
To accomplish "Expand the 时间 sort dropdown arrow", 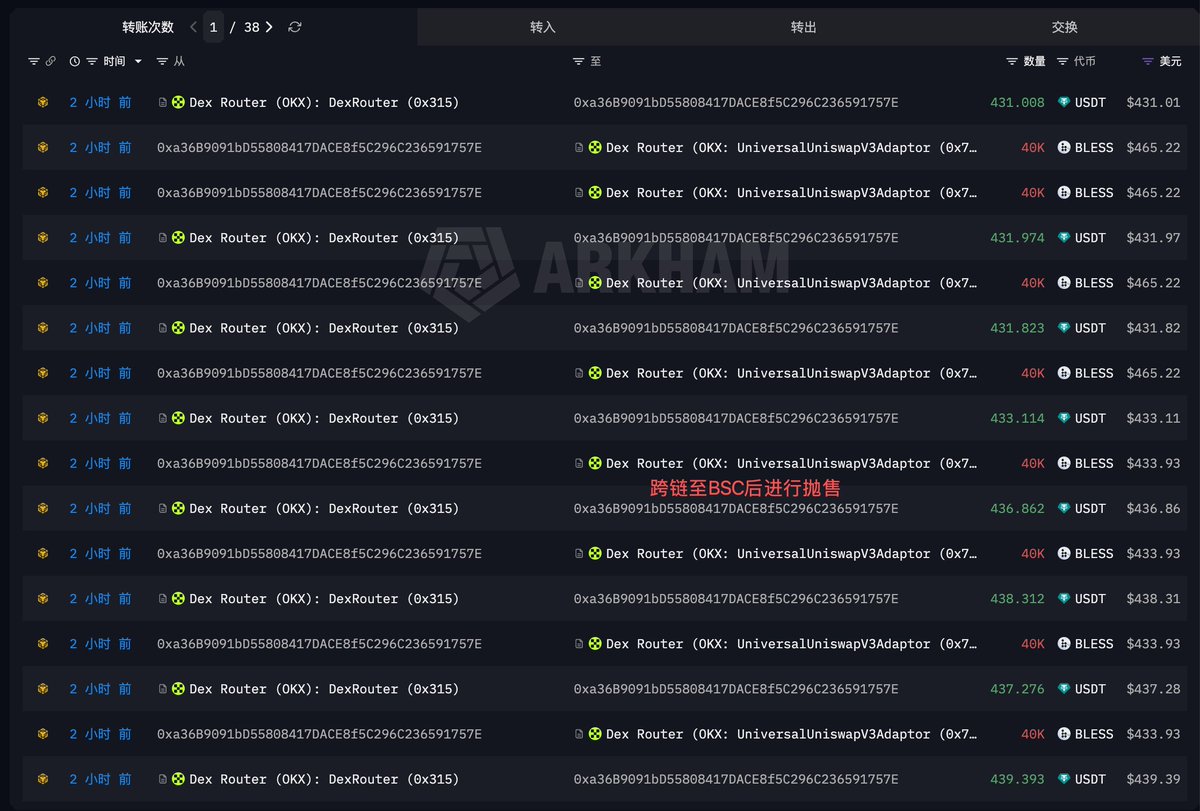I will pyautogui.click(x=138, y=62).
